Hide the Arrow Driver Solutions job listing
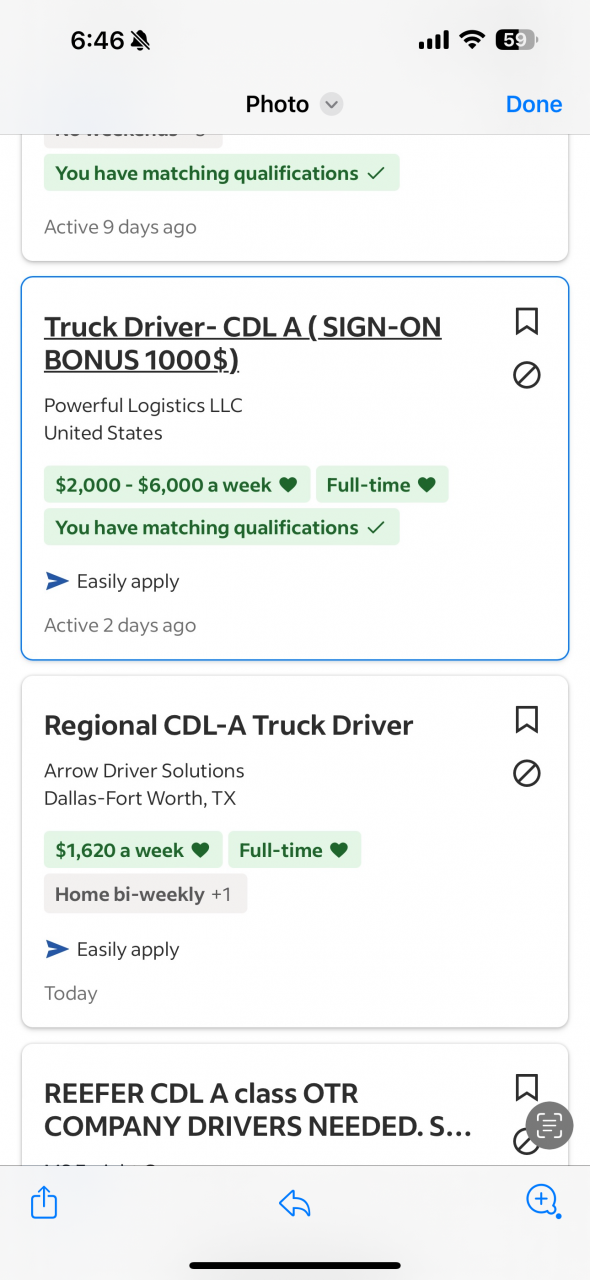The image size is (590, 1280). (x=527, y=773)
